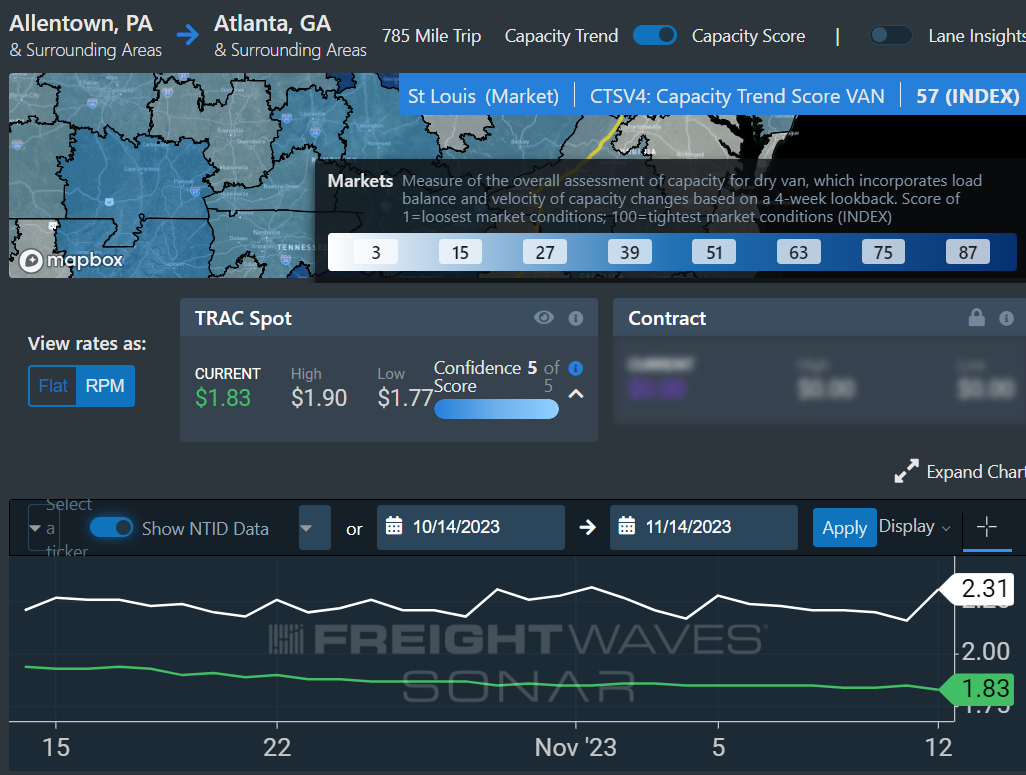Select Flat rate view

53,386
